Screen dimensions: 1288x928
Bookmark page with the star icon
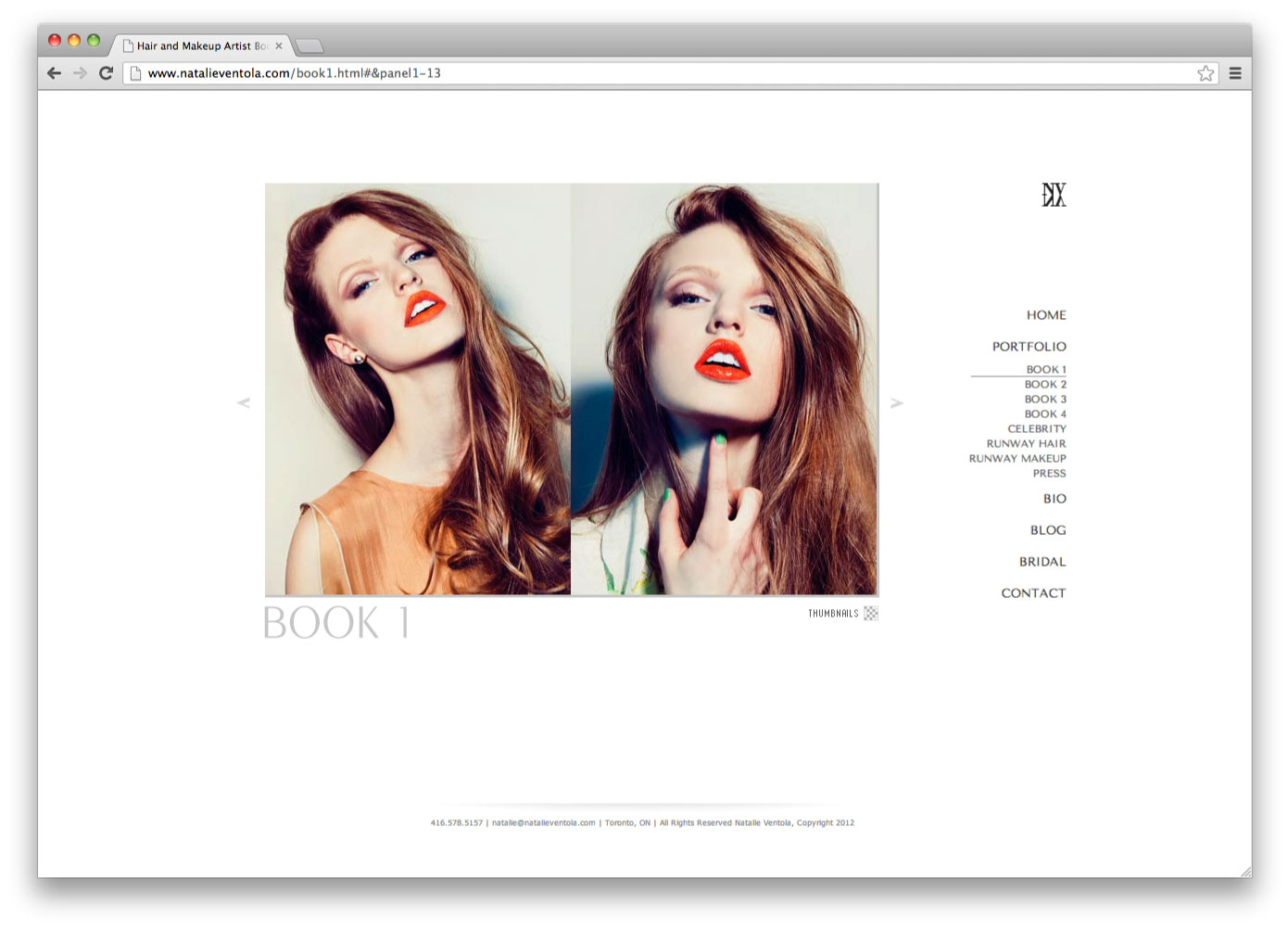(1205, 73)
